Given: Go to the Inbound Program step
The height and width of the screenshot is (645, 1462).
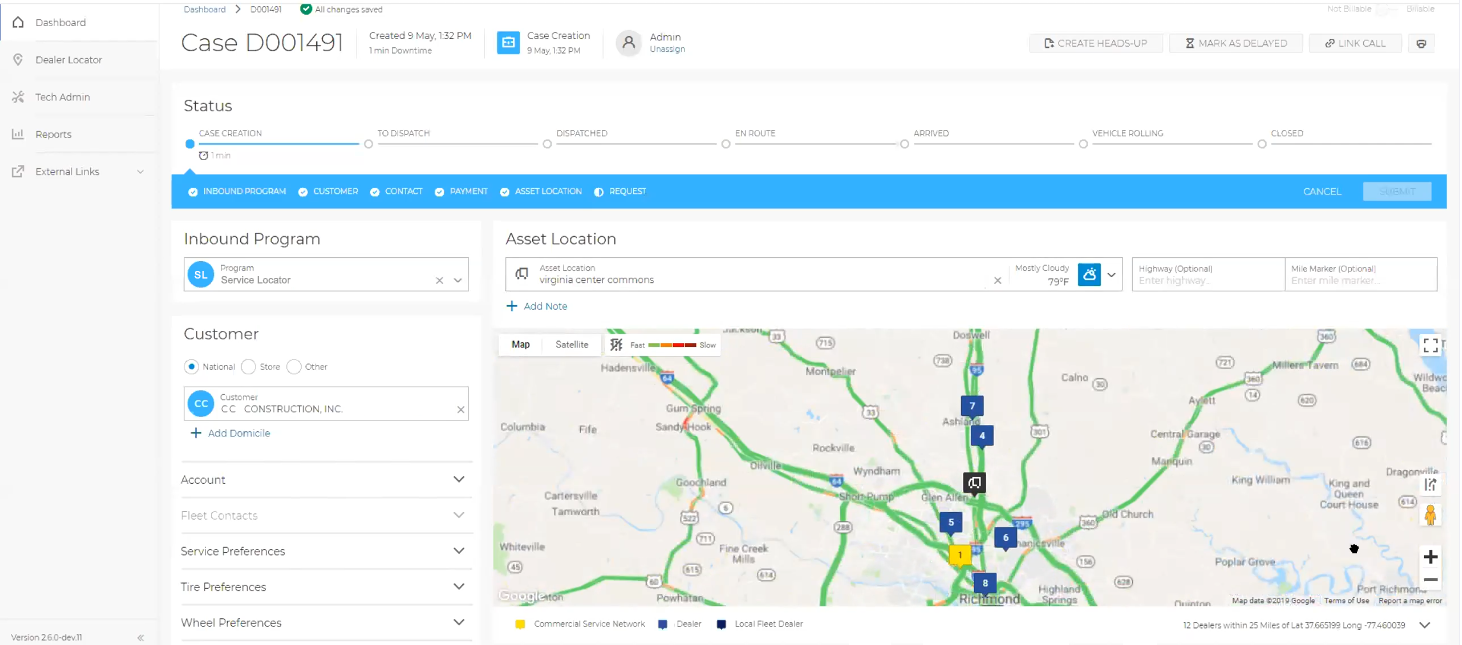Looking at the screenshot, I should click(237, 192).
